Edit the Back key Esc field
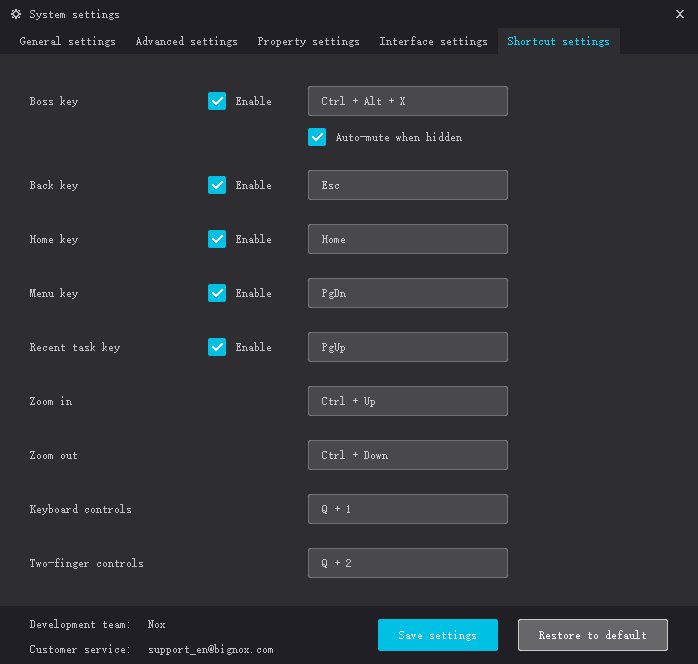This screenshot has width=698, height=664. pyautogui.click(x=407, y=185)
